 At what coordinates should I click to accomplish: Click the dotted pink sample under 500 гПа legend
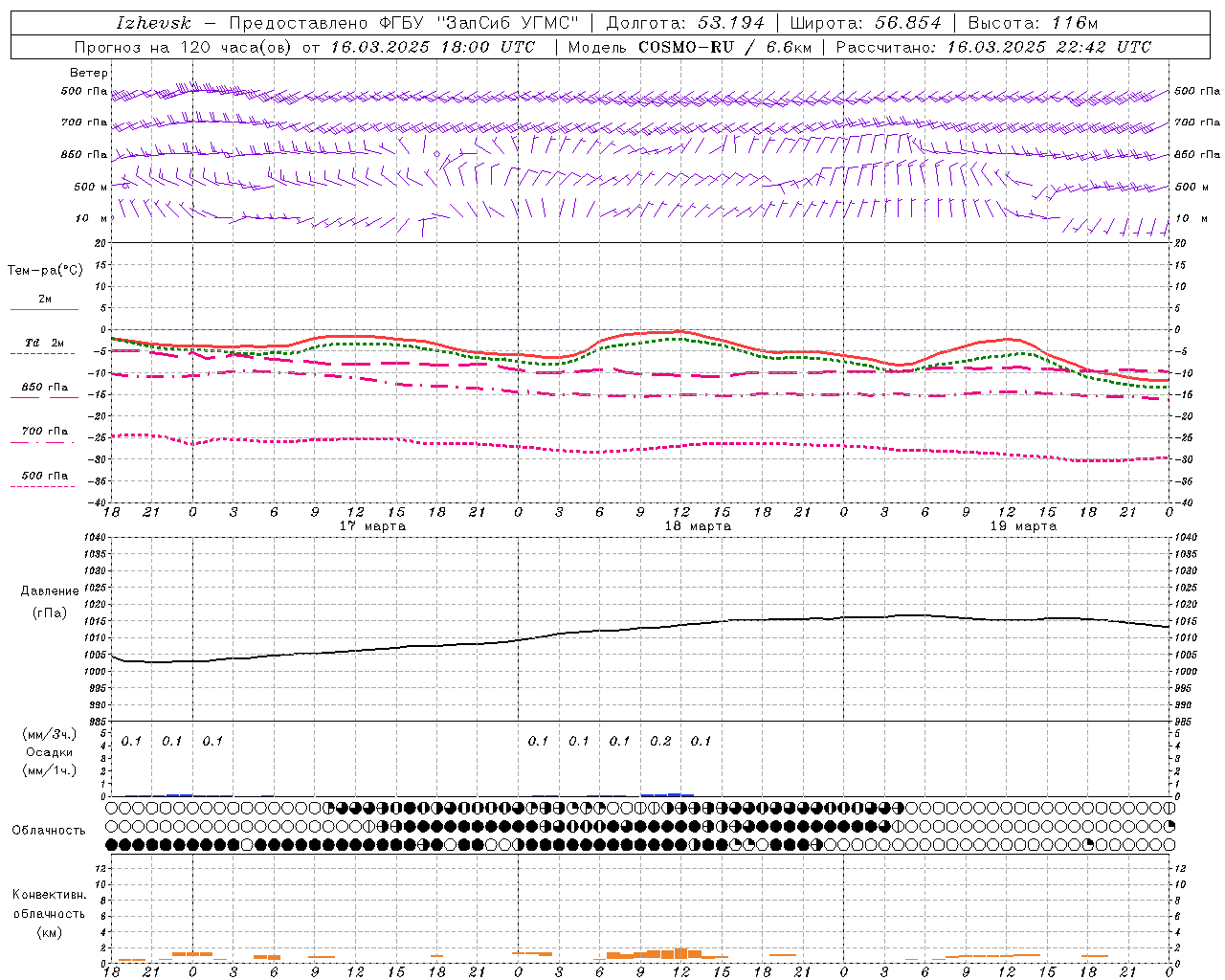[42, 486]
